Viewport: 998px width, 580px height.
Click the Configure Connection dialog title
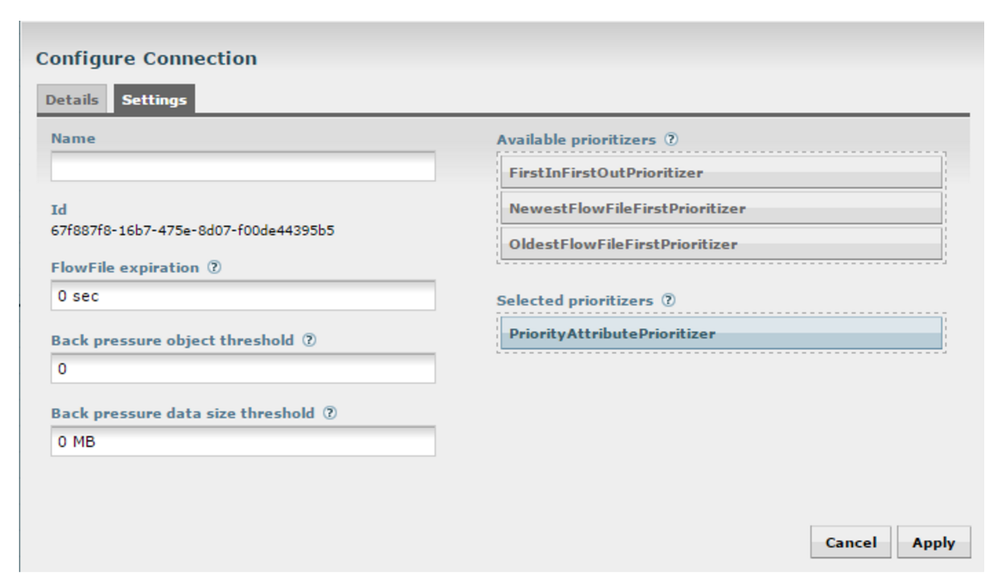pyautogui.click(x=146, y=58)
